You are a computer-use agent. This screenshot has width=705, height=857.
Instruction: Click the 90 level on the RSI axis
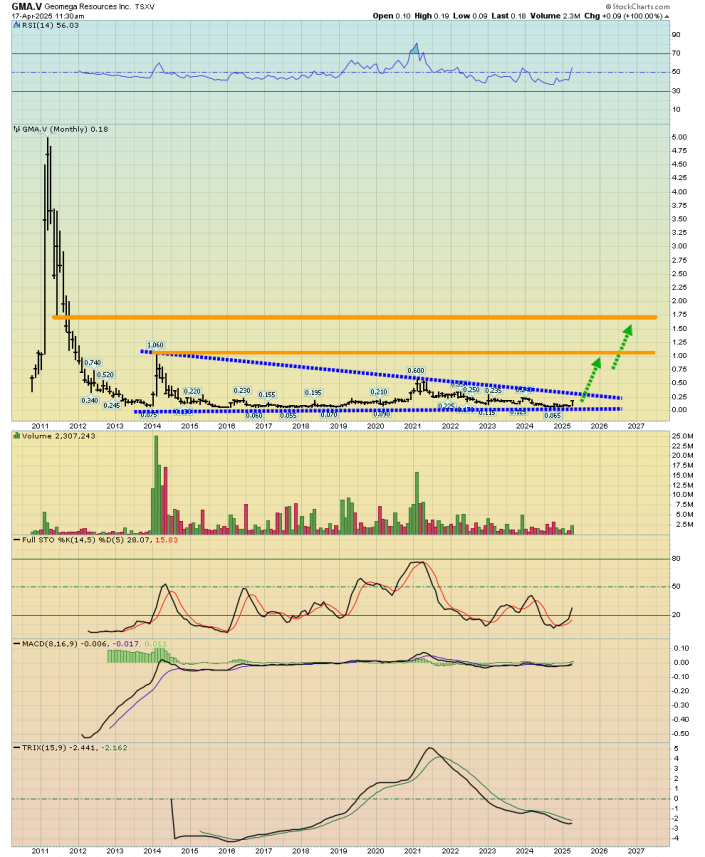[x=676, y=35]
